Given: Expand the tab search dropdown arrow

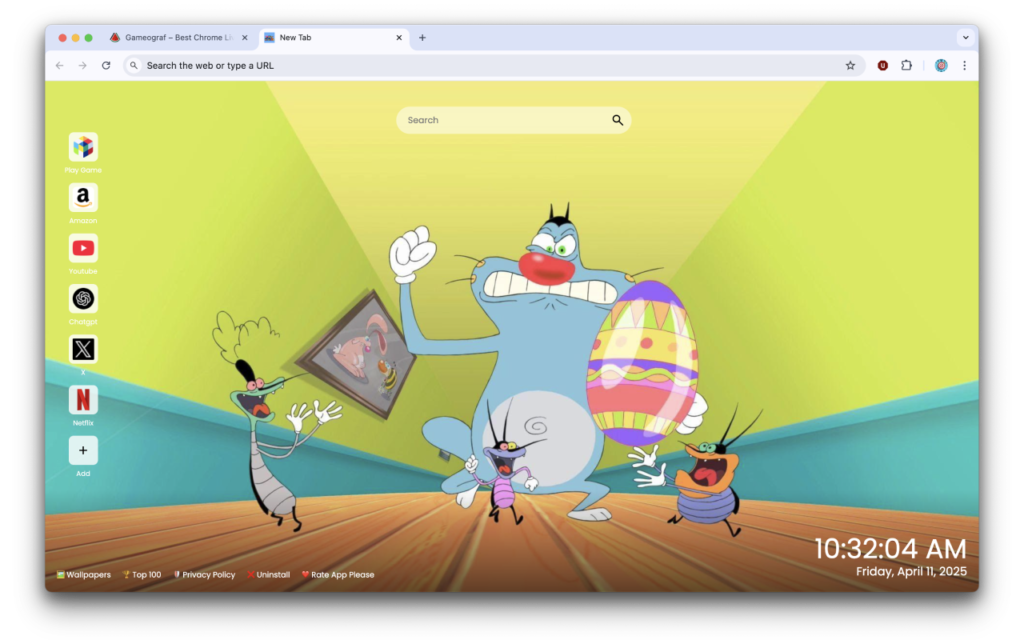Looking at the screenshot, I should [965, 38].
